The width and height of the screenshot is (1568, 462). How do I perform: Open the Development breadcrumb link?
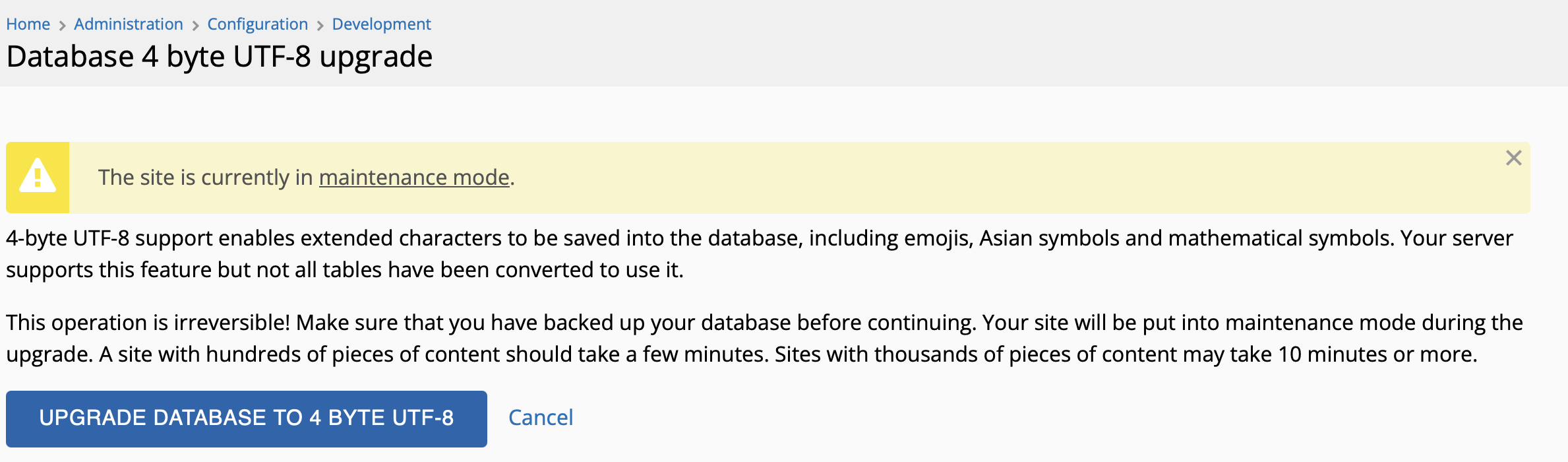point(381,24)
